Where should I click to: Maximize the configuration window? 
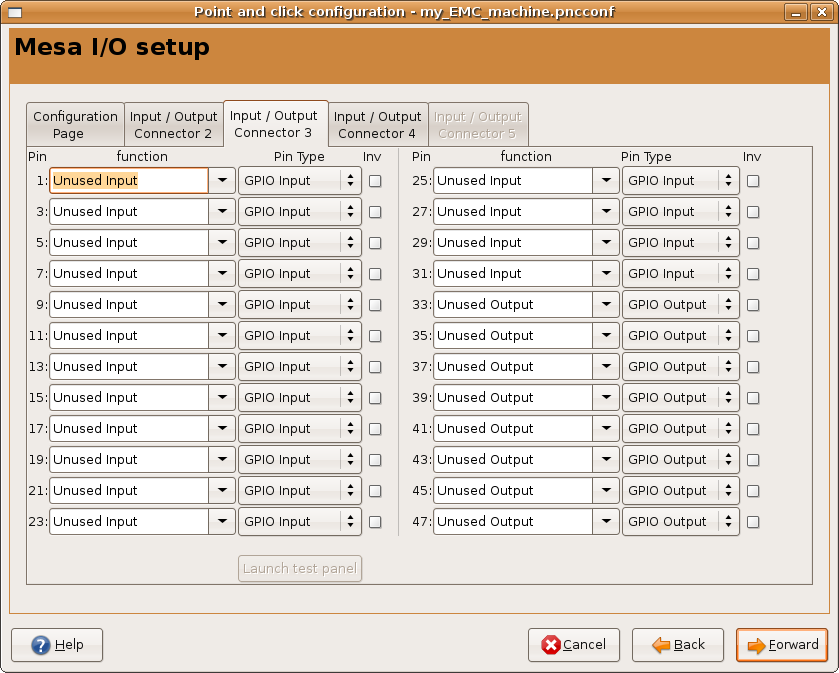coord(808,11)
